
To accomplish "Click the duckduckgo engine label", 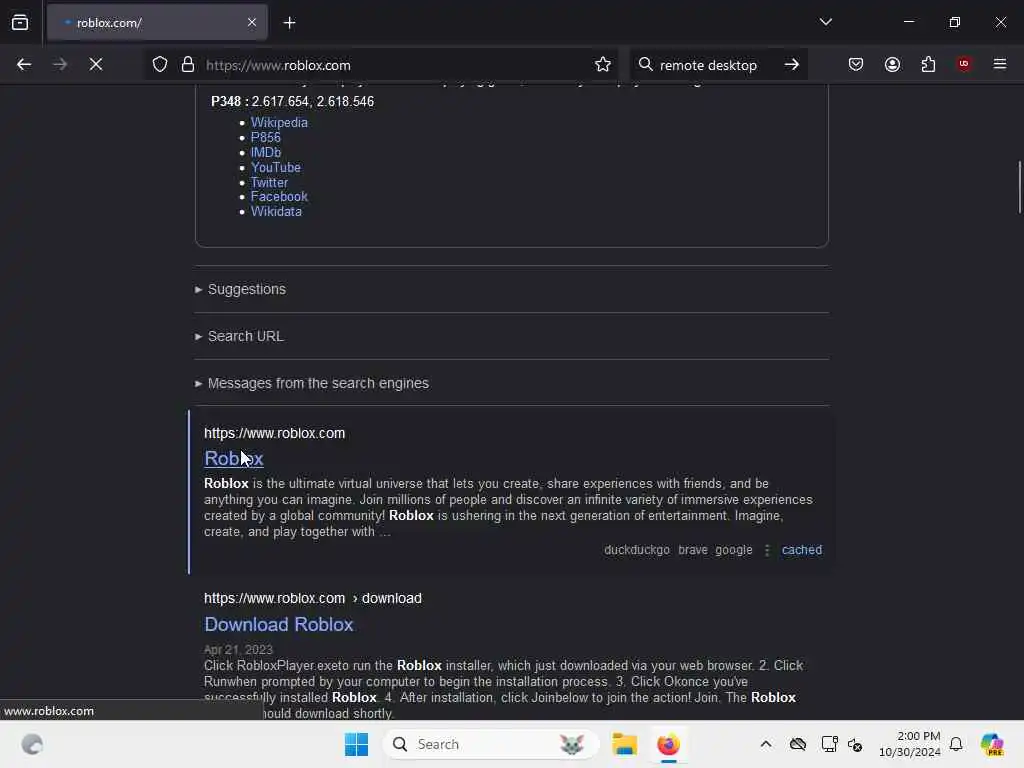I will coord(637,550).
